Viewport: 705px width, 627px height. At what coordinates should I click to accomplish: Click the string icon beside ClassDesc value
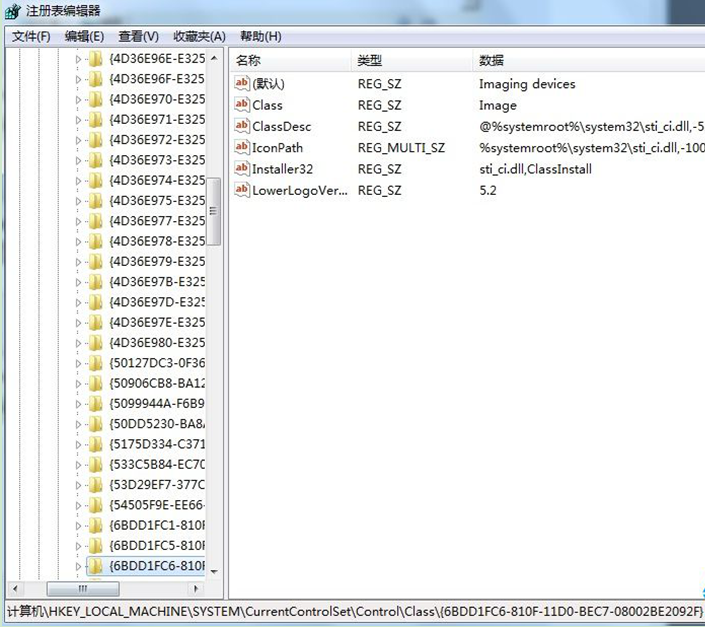tap(241, 126)
